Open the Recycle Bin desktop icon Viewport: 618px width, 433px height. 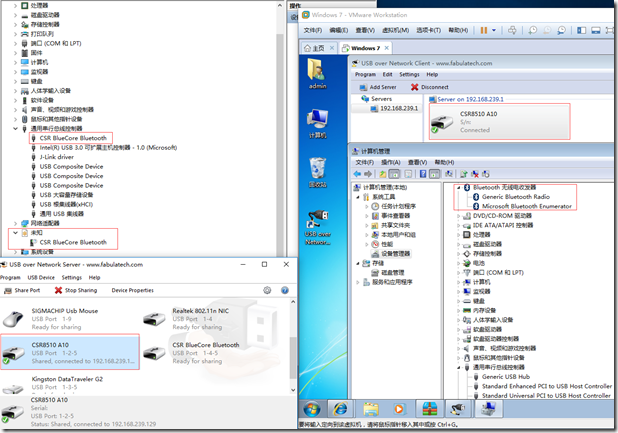pos(317,172)
